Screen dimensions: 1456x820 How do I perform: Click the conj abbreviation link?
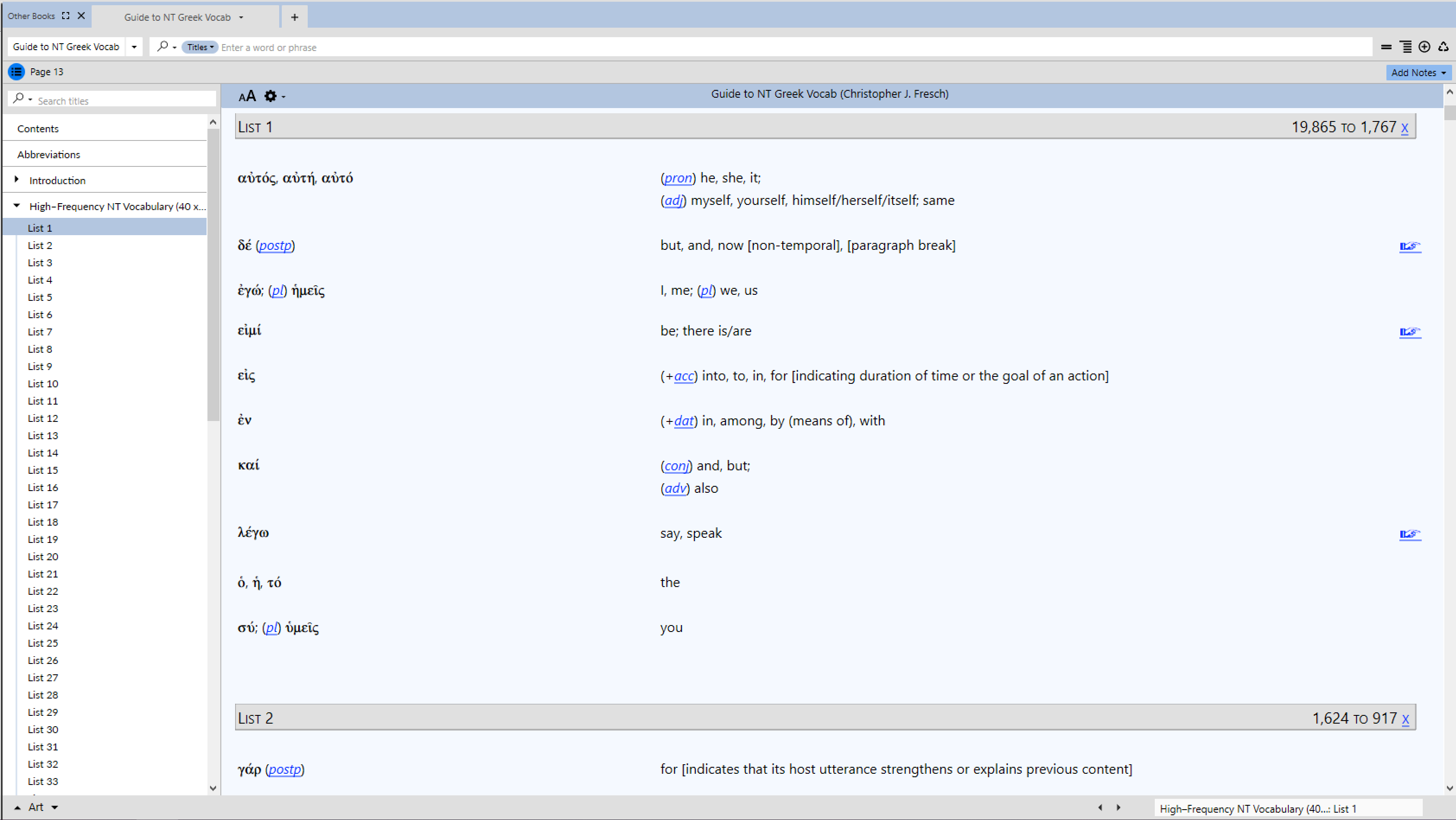click(x=676, y=466)
